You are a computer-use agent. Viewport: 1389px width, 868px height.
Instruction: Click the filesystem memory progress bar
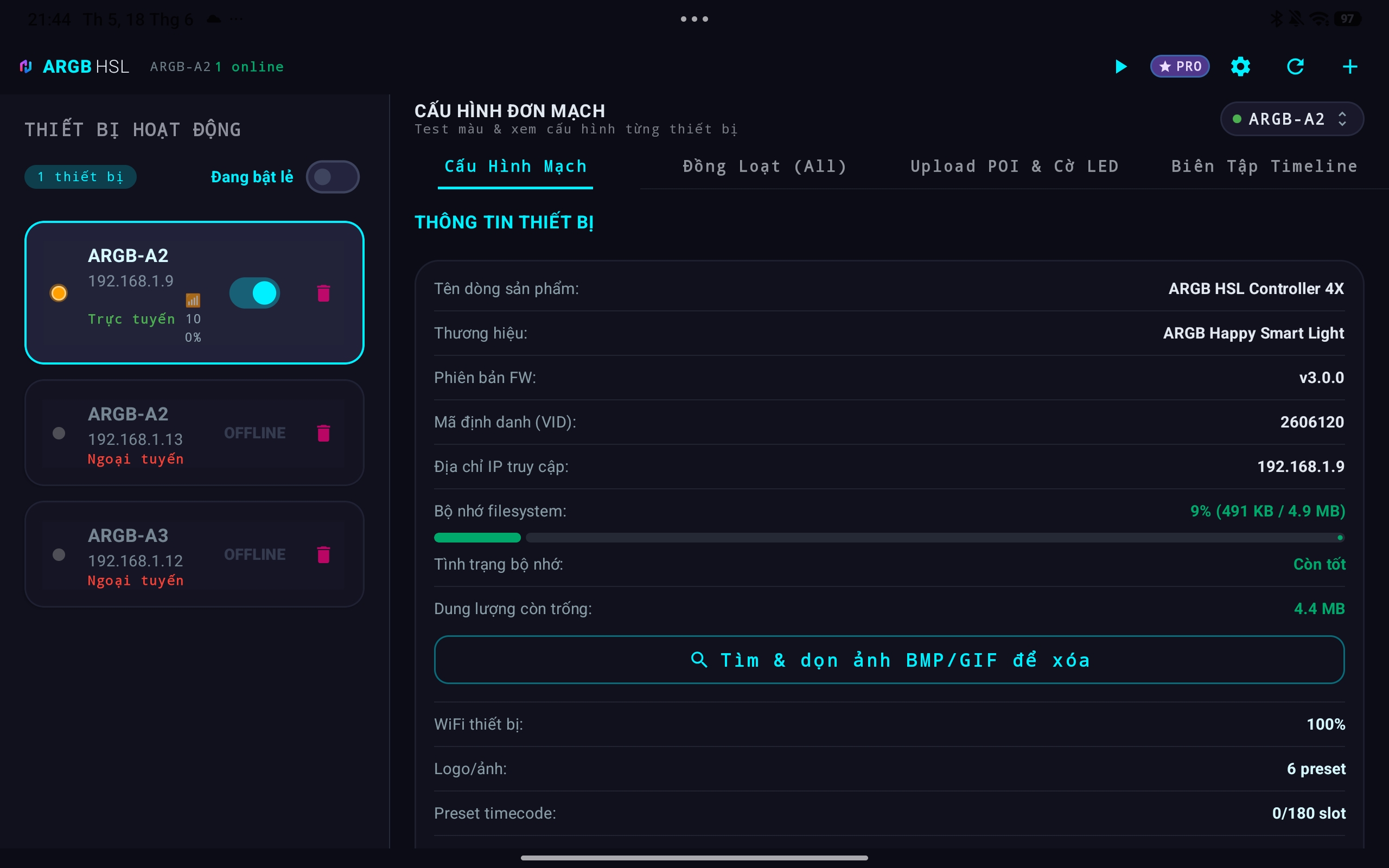889,538
